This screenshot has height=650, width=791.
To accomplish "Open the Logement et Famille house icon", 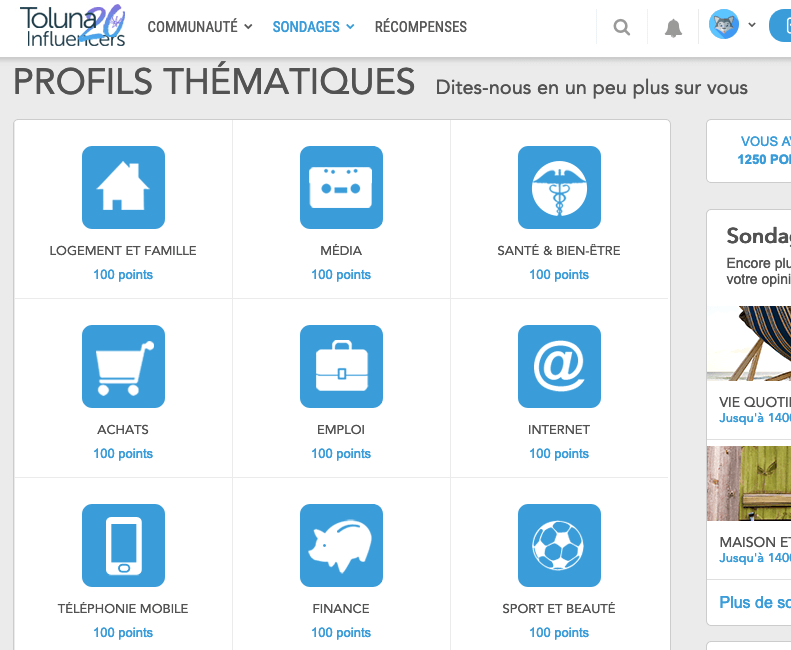I will pos(123,187).
